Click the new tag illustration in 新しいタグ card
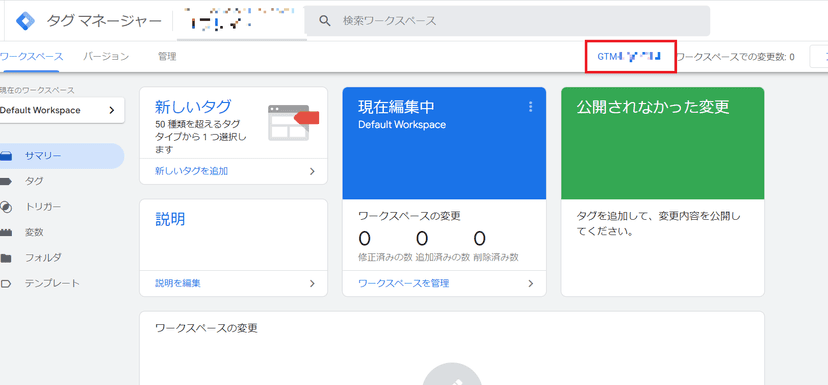Image resolution: width=828 pixels, height=385 pixels. pos(293,122)
